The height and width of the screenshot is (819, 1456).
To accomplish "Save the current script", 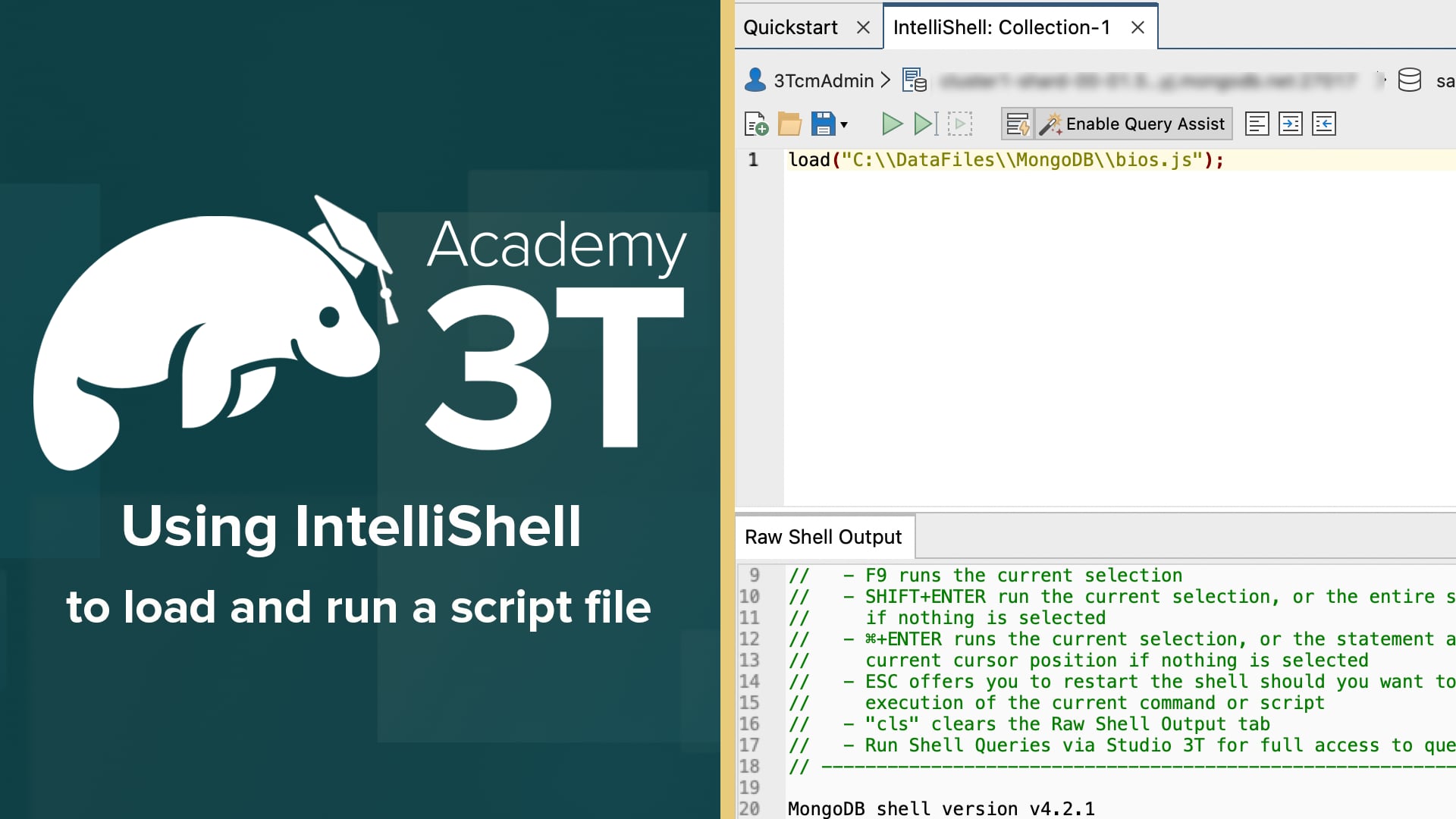I will coord(823,124).
